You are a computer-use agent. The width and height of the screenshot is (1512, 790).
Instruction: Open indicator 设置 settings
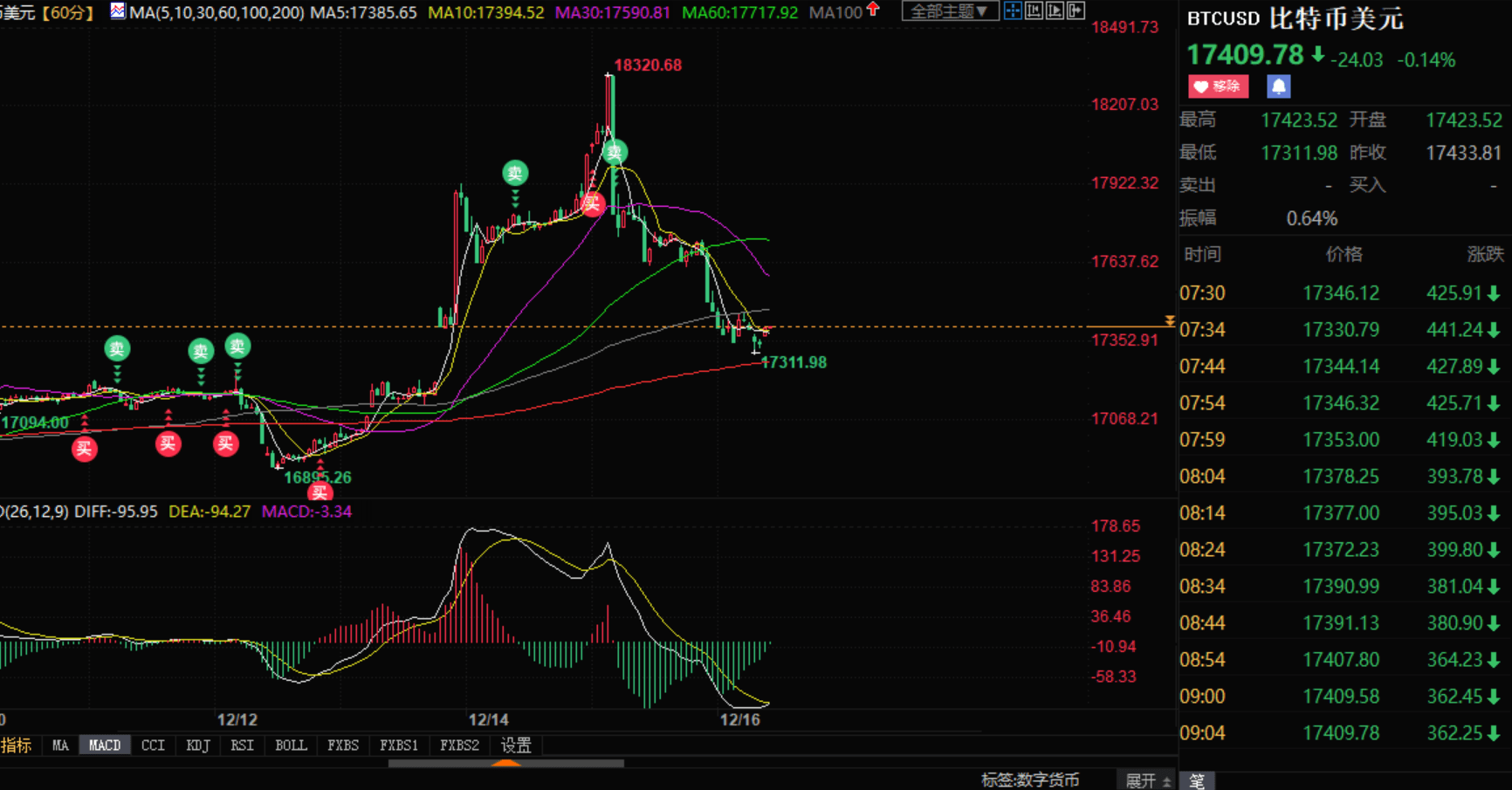(516, 745)
